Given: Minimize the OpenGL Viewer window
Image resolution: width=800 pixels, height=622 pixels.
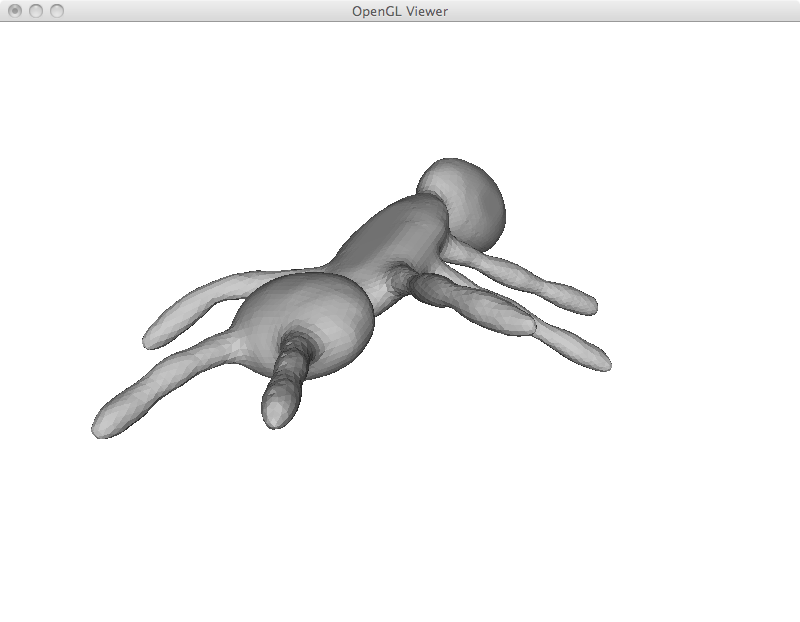Looking at the screenshot, I should [x=36, y=11].
